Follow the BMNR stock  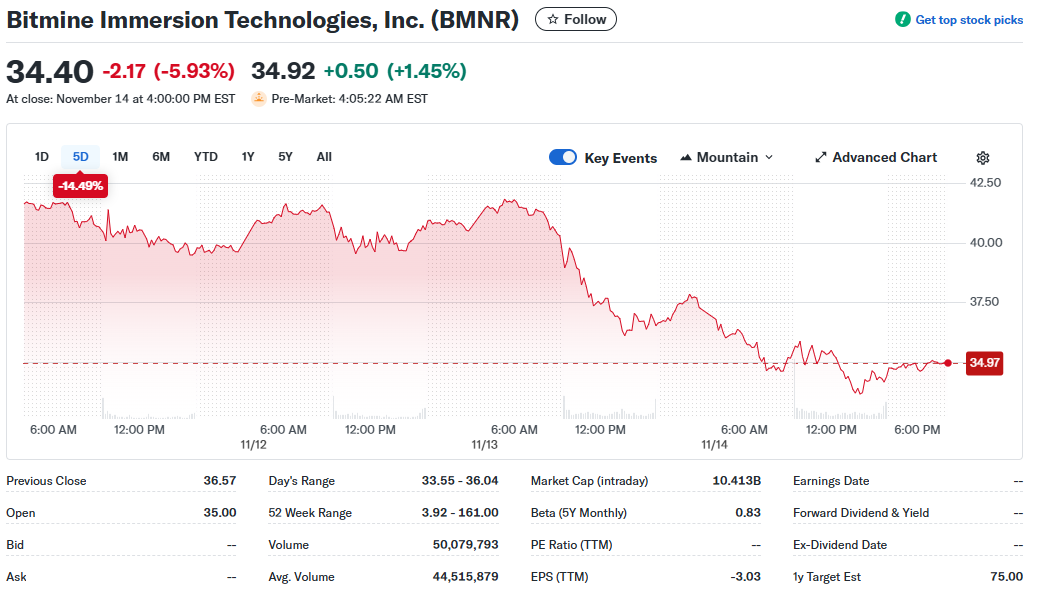575,19
